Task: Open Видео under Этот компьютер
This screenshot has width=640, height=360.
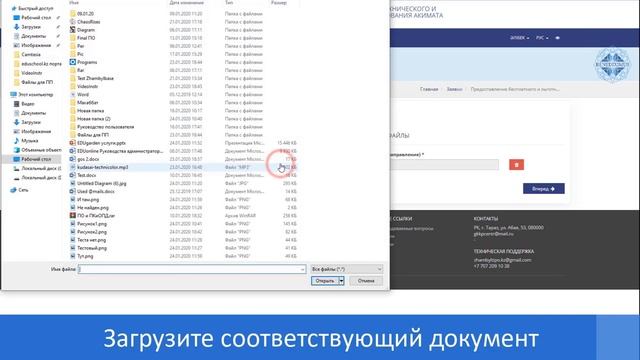Action: coord(28,104)
